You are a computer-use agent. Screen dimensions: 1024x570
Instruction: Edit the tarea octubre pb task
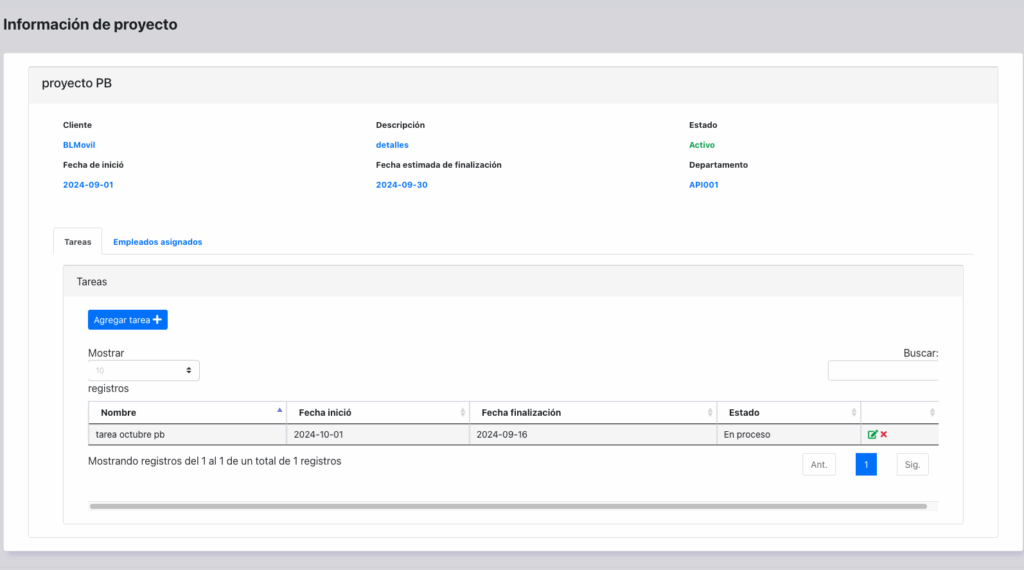[872, 434]
